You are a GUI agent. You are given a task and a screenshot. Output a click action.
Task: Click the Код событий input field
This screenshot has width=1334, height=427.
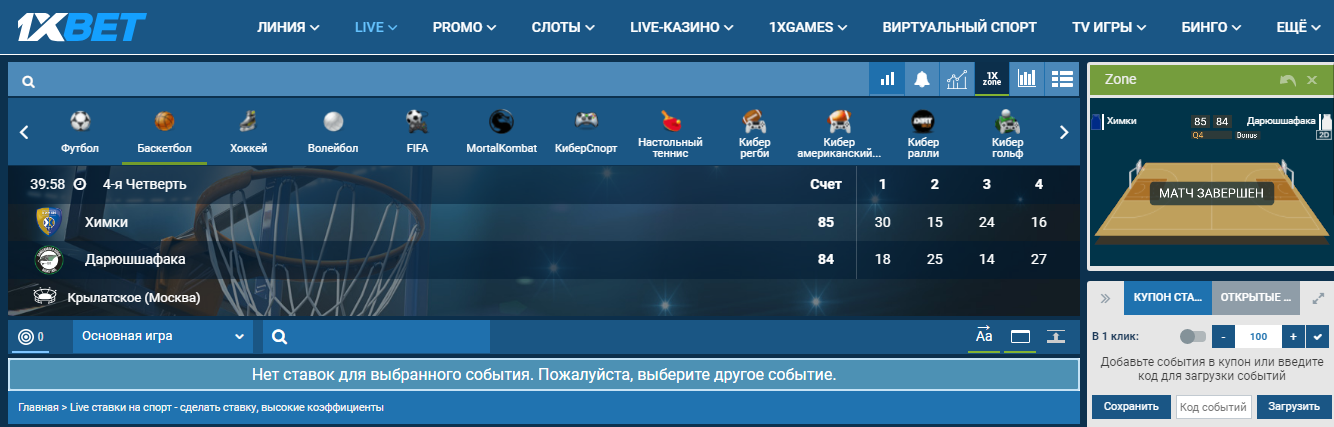click(1213, 406)
